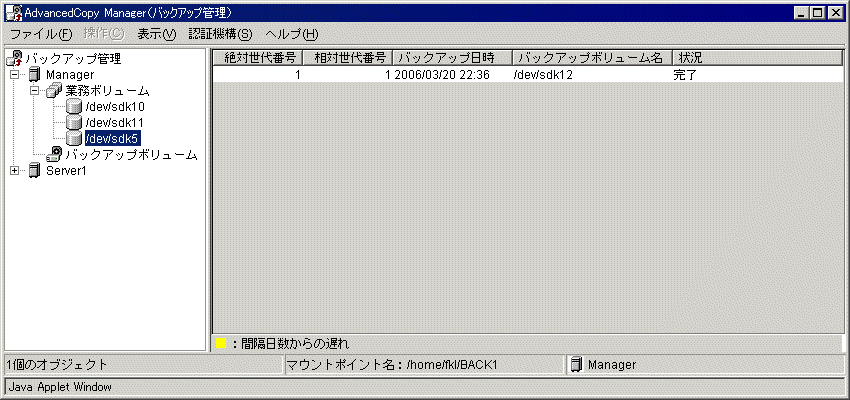Image resolution: width=850 pixels, height=400 pixels.
Task: Expand the Server1 tree node
Action: click(15, 171)
